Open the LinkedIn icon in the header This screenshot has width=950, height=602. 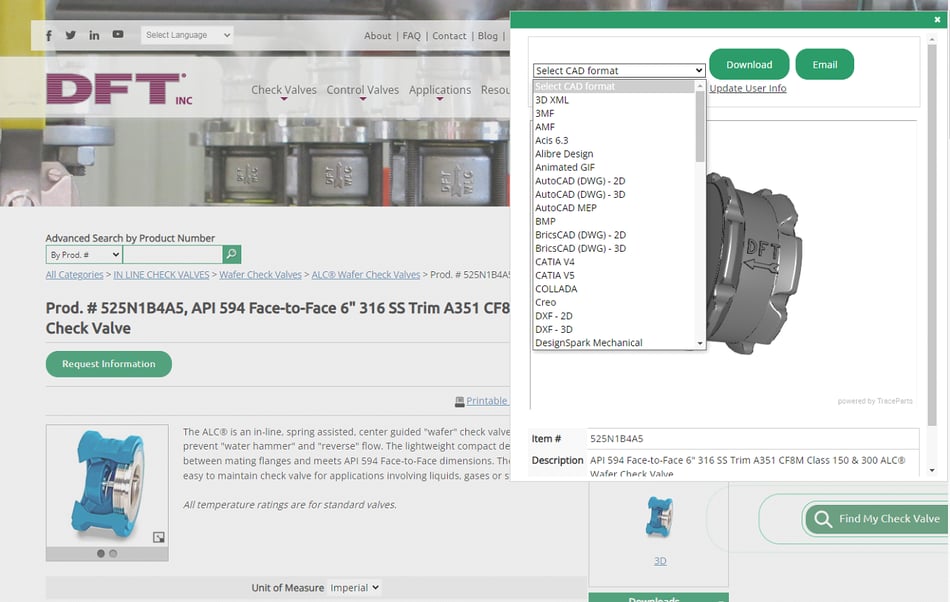[93, 34]
